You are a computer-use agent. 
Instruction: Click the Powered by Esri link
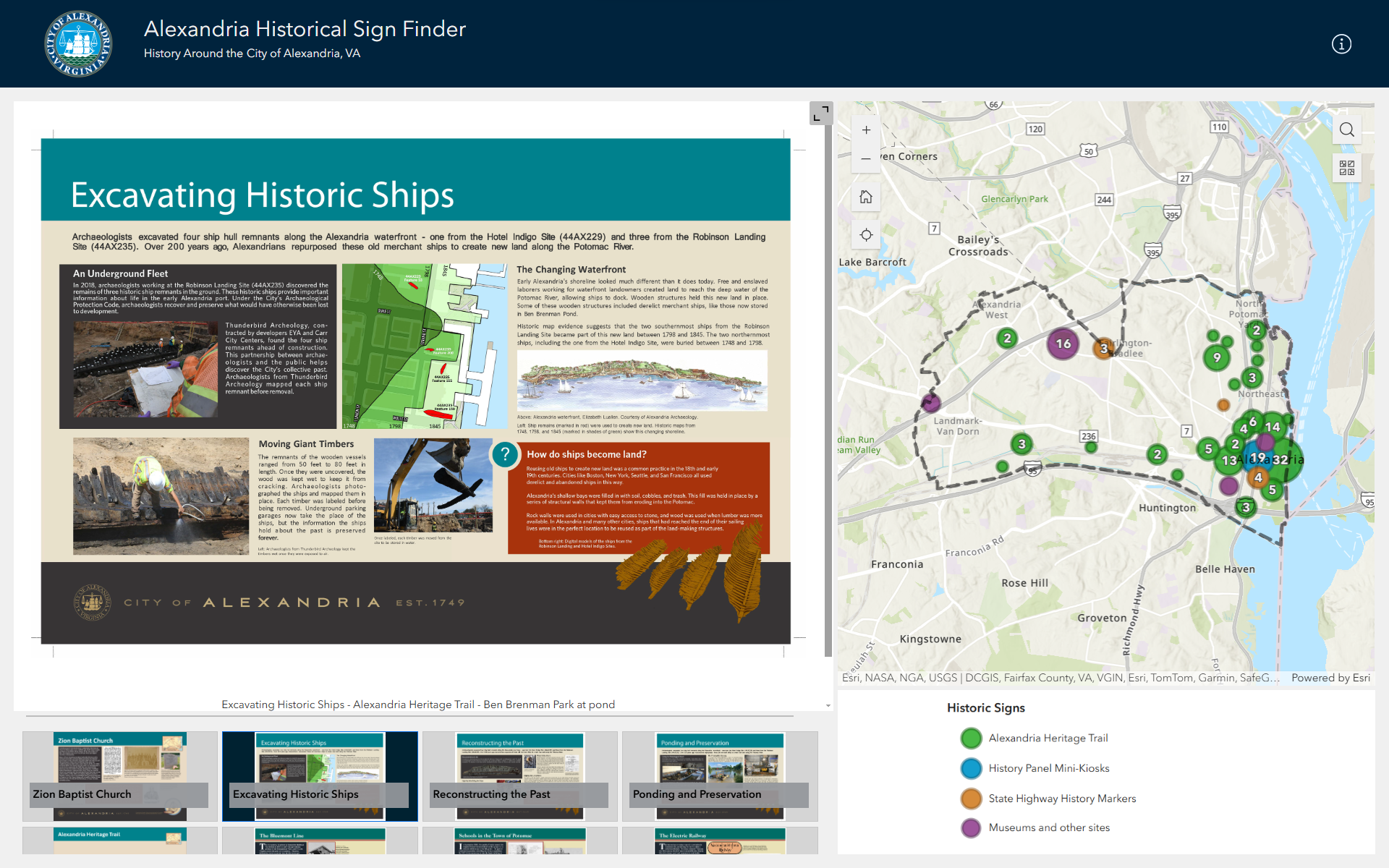click(x=1330, y=678)
